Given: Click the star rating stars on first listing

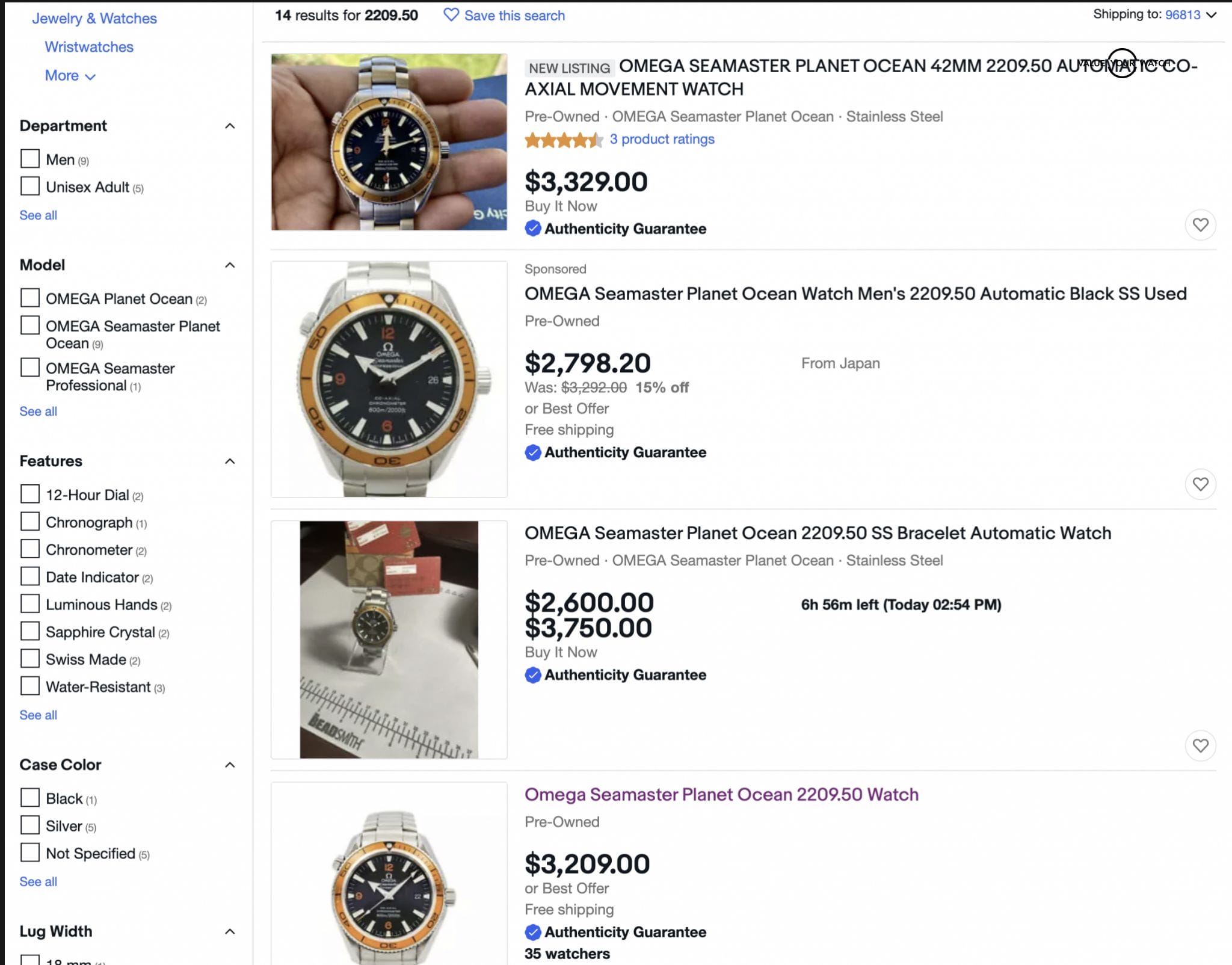Looking at the screenshot, I should coord(562,140).
